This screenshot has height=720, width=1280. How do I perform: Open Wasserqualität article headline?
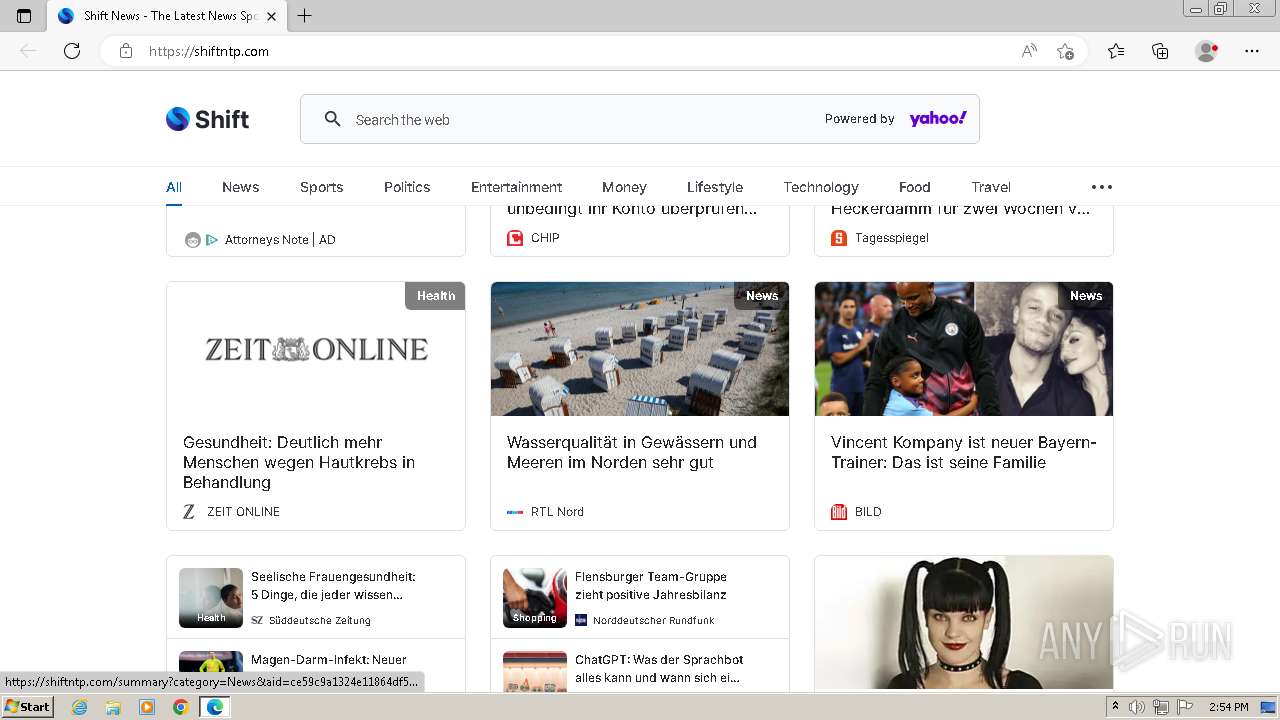pyautogui.click(x=632, y=452)
